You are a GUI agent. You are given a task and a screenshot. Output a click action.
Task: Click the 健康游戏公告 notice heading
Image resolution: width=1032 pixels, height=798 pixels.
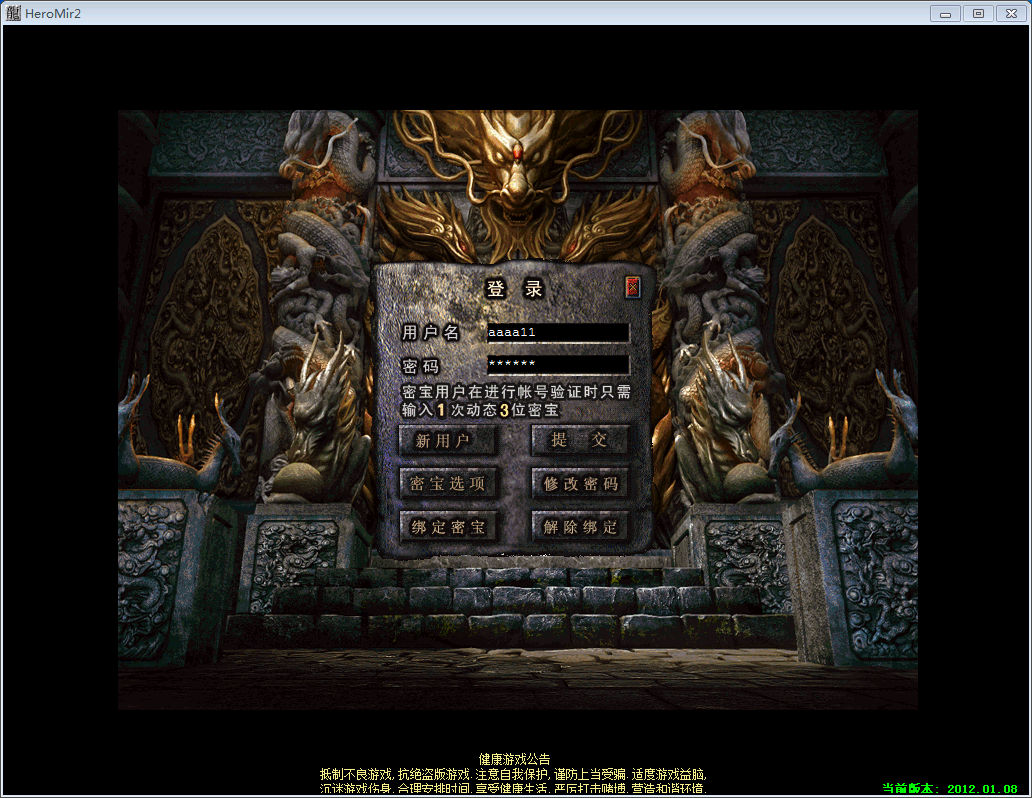tap(514, 759)
